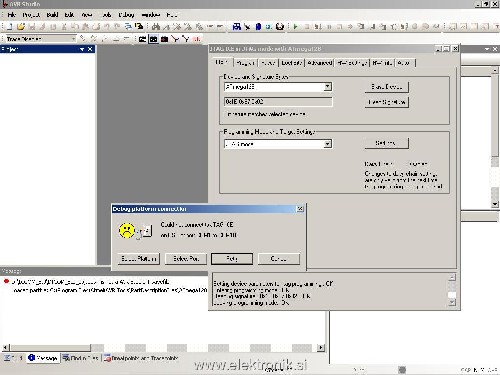Click the highlighted memory-window toolbar icon

pos(153,39)
